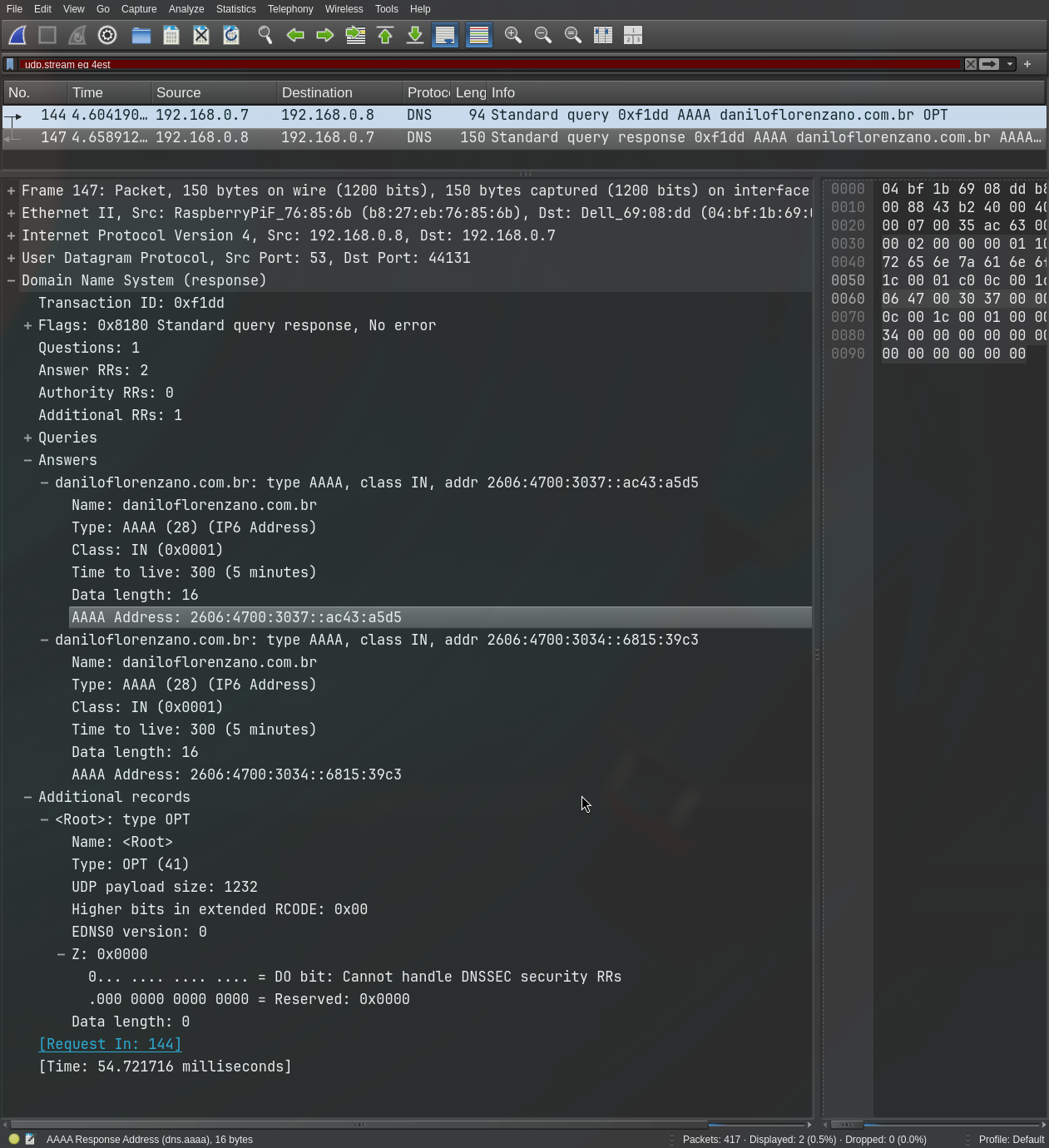Start a new capture with the shark fin icon
1049x1148 pixels.
pos(17,35)
